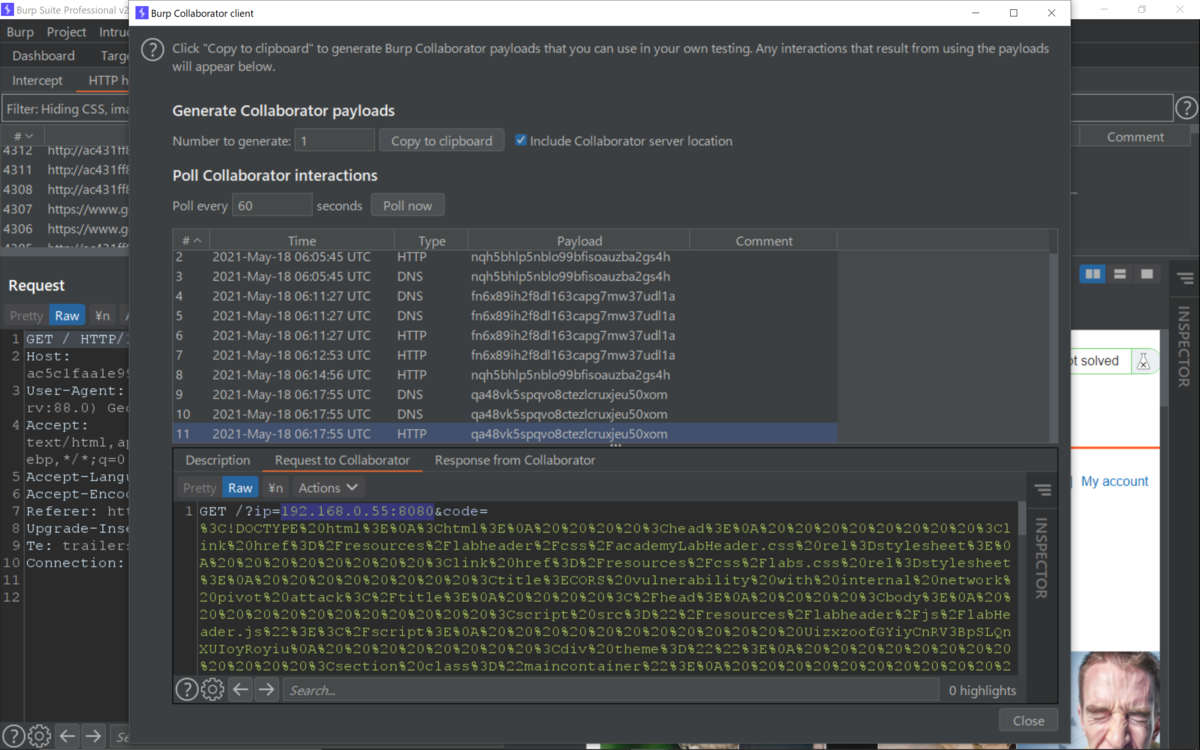Click Copy to clipboard button
The image size is (1200, 750).
(x=441, y=141)
